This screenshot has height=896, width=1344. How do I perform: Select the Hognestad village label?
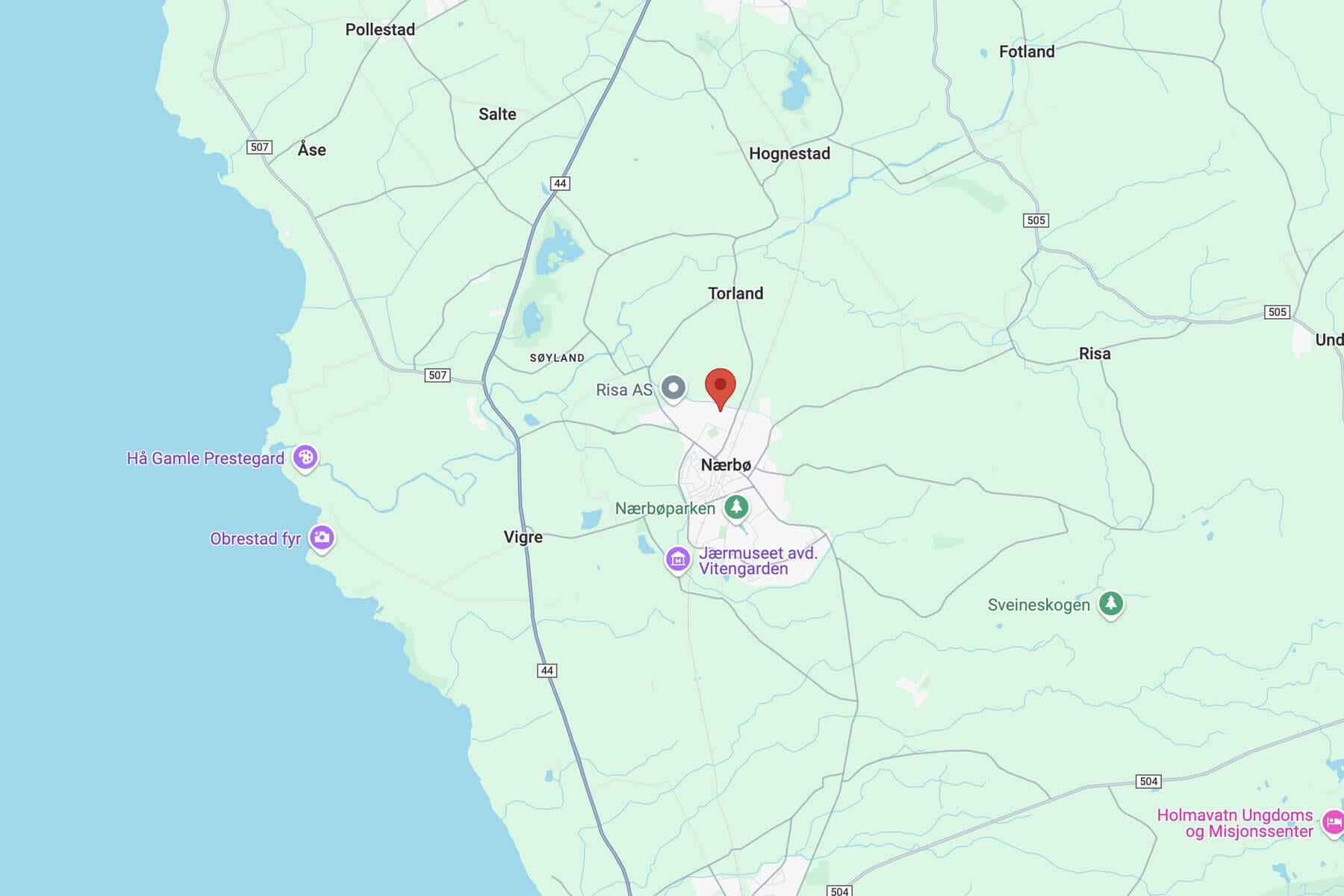789,154
